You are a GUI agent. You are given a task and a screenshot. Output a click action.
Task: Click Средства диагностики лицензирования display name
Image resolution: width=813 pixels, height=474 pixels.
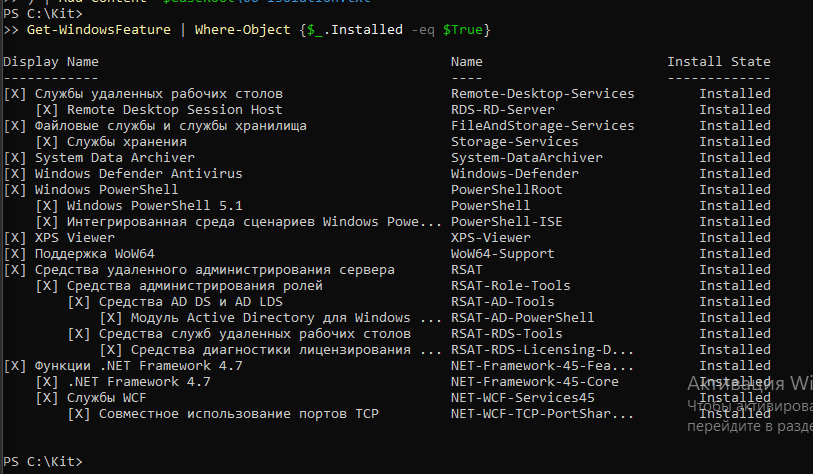tap(286, 350)
